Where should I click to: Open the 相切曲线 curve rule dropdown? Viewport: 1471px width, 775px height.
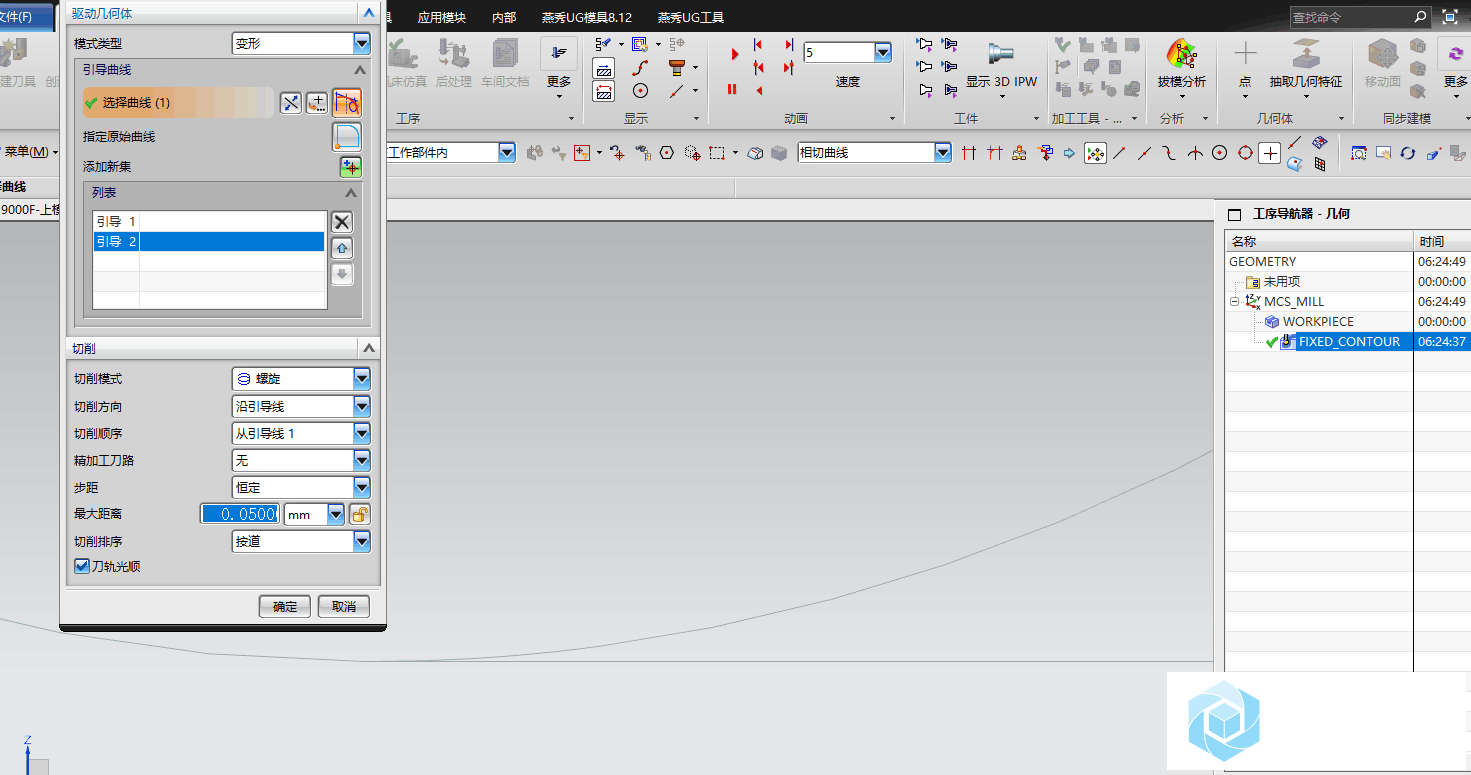tap(874, 152)
